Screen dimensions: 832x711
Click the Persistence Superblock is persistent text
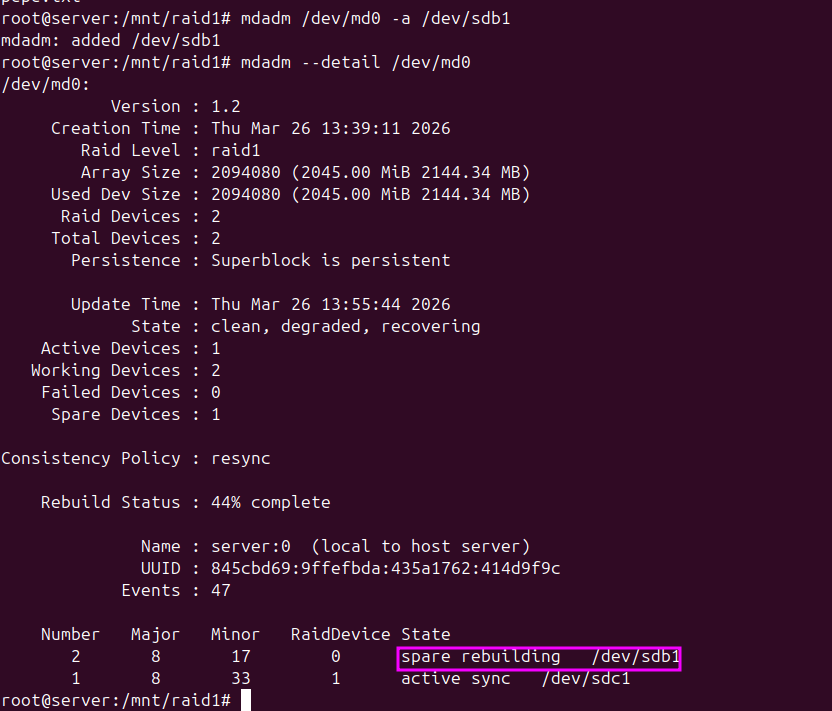click(330, 260)
